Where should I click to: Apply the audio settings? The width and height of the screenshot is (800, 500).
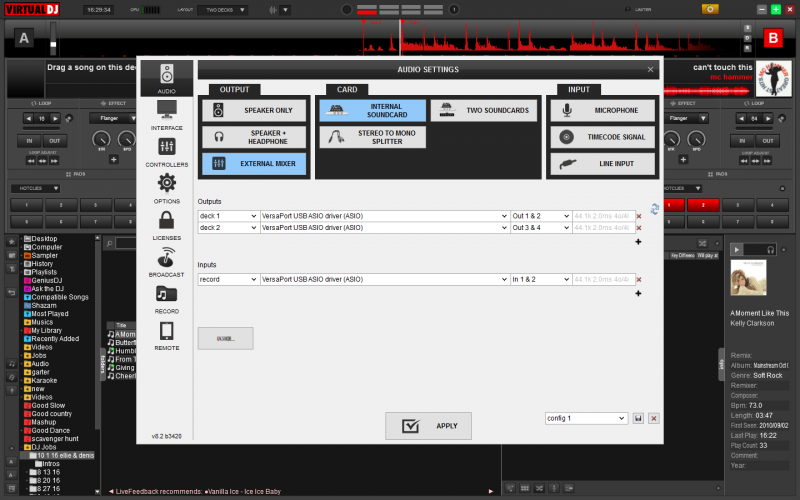point(428,426)
